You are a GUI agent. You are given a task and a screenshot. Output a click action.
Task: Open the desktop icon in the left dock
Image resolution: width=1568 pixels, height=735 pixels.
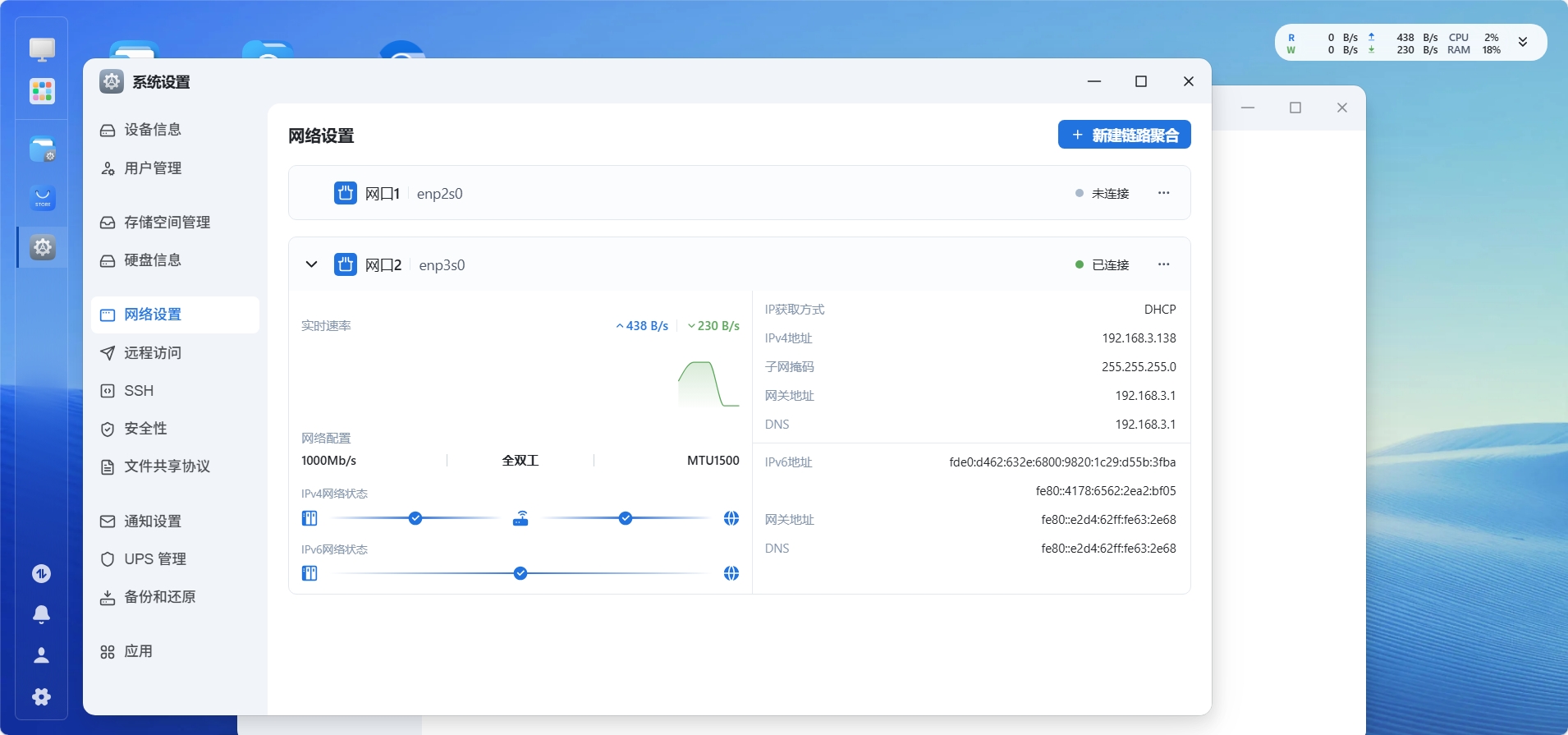[42, 49]
